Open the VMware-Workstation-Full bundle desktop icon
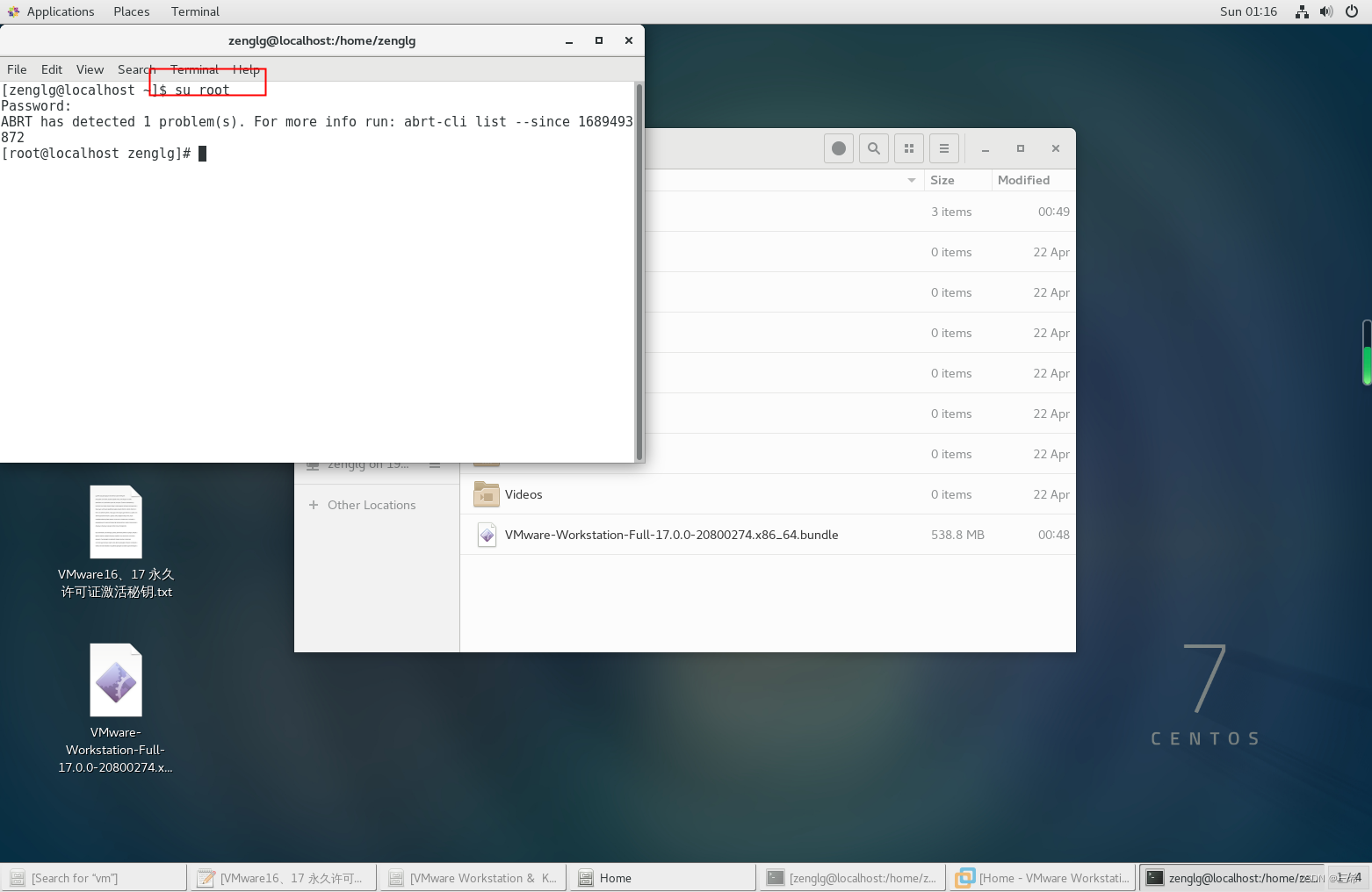Image resolution: width=1372 pixels, height=892 pixels. click(115, 679)
